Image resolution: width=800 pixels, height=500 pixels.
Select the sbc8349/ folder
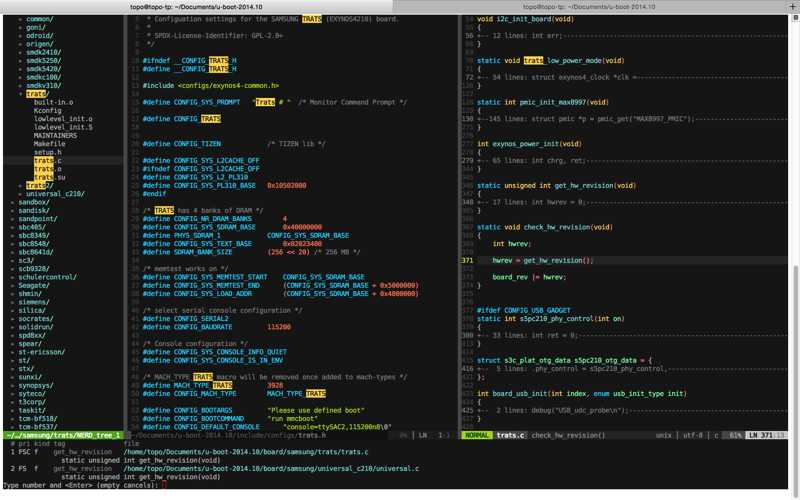click(34, 235)
